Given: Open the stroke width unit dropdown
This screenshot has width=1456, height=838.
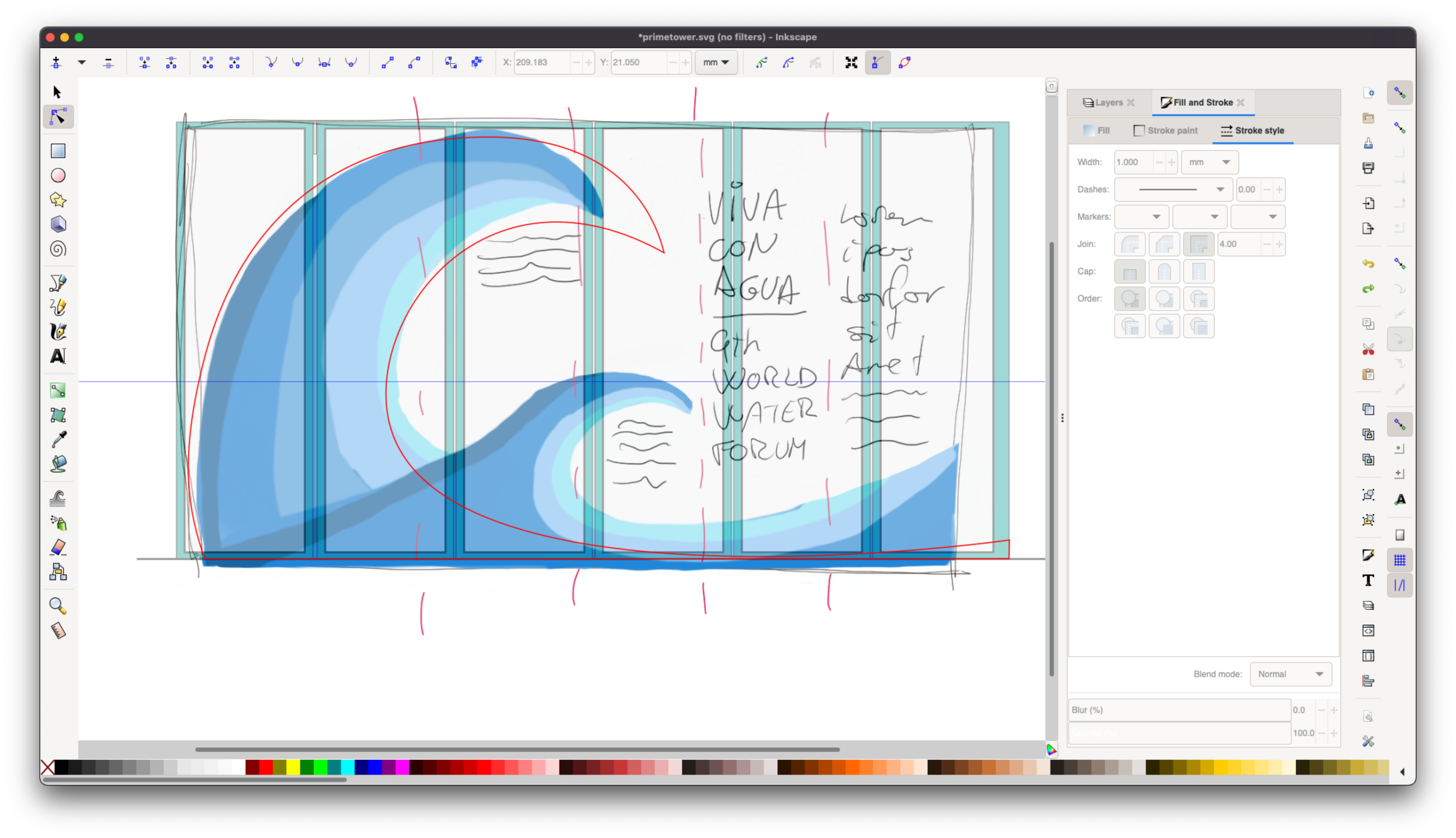Looking at the screenshot, I should [x=1209, y=162].
